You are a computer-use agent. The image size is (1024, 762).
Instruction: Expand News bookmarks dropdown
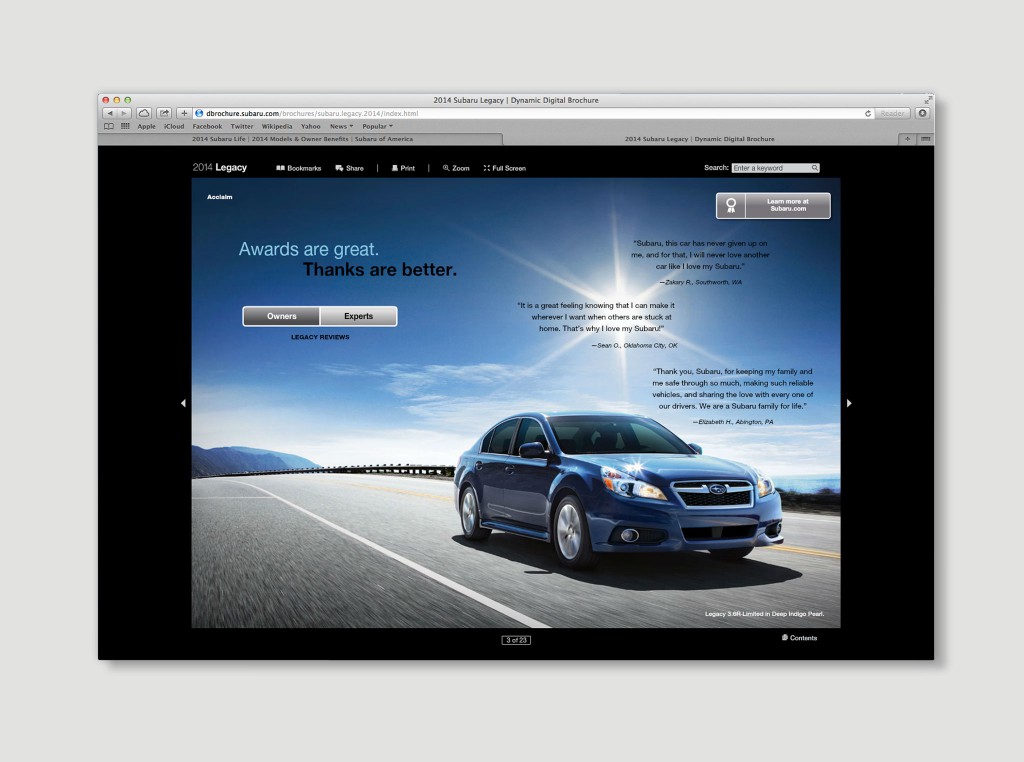[x=341, y=127]
